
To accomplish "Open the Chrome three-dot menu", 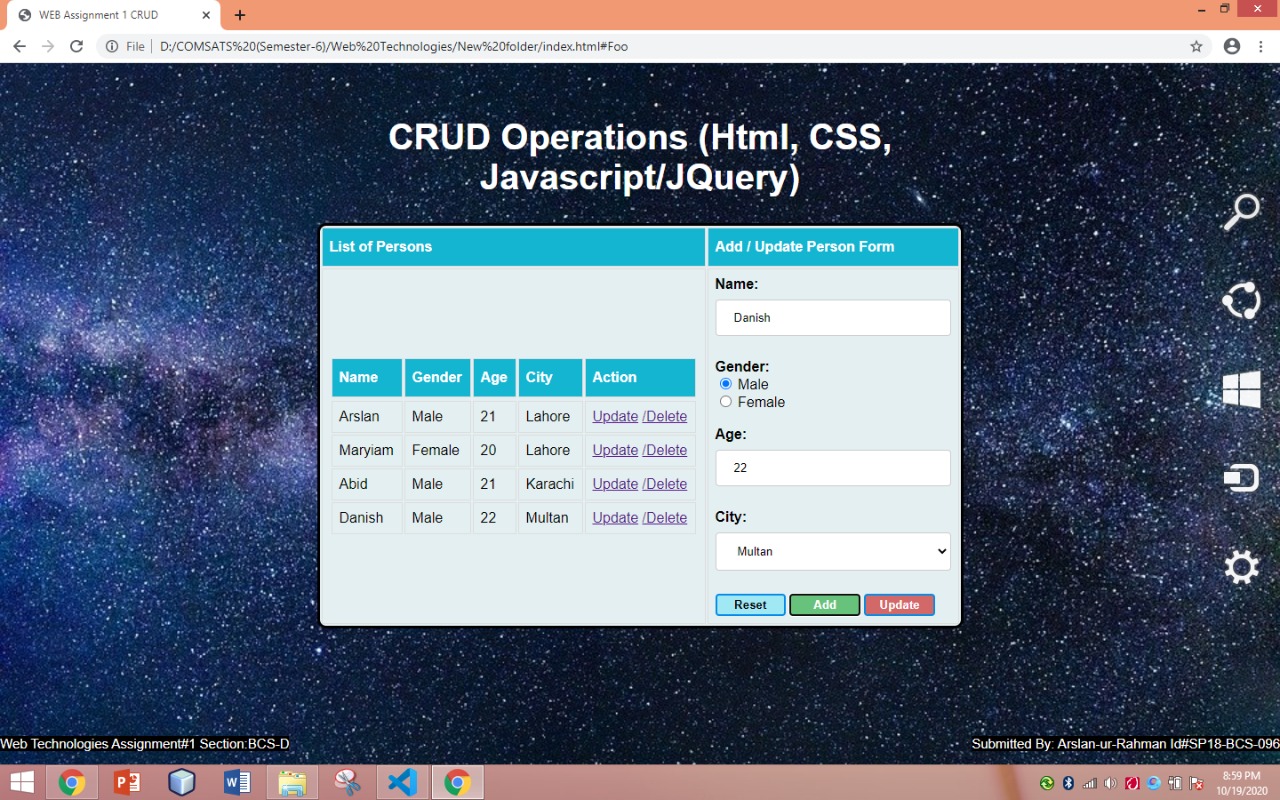I will click(1262, 46).
